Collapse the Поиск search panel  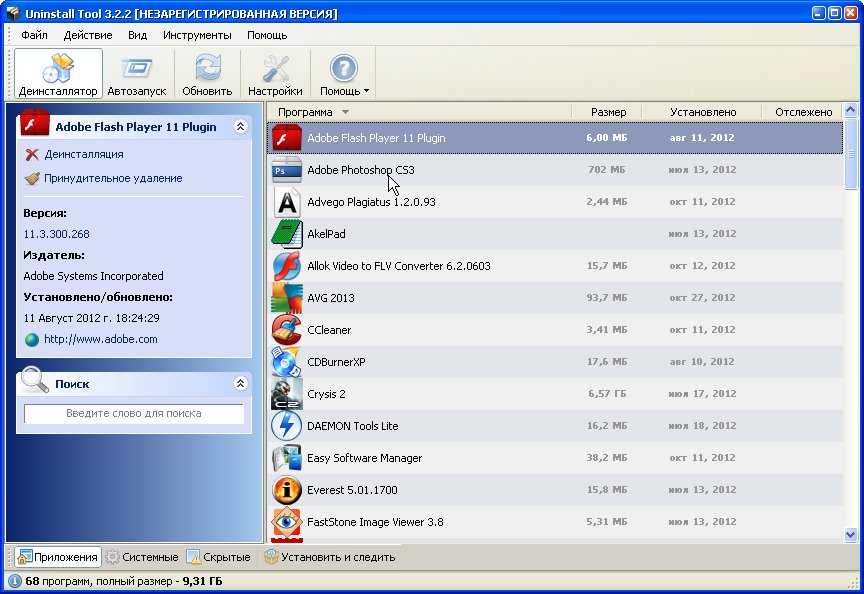click(x=240, y=384)
